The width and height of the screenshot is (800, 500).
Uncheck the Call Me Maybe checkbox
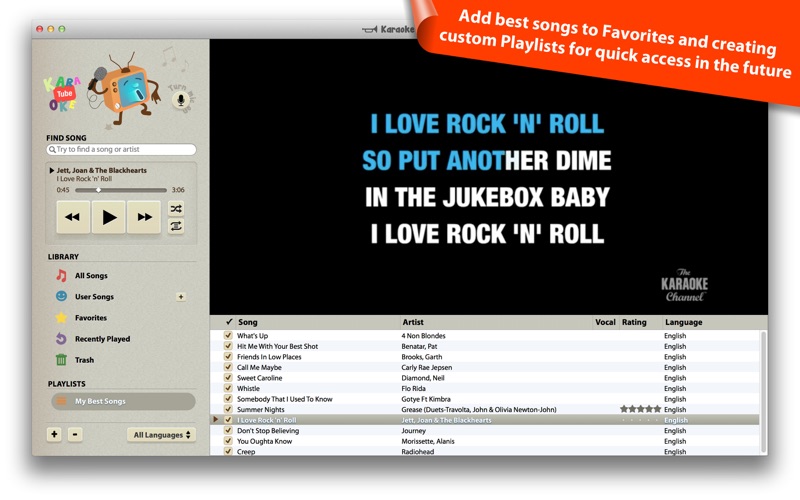[228, 367]
